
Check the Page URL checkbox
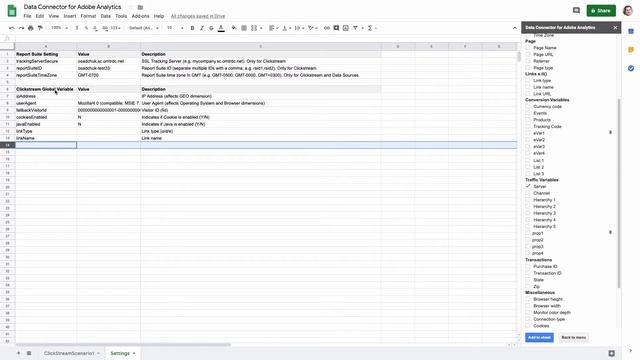point(528,54)
